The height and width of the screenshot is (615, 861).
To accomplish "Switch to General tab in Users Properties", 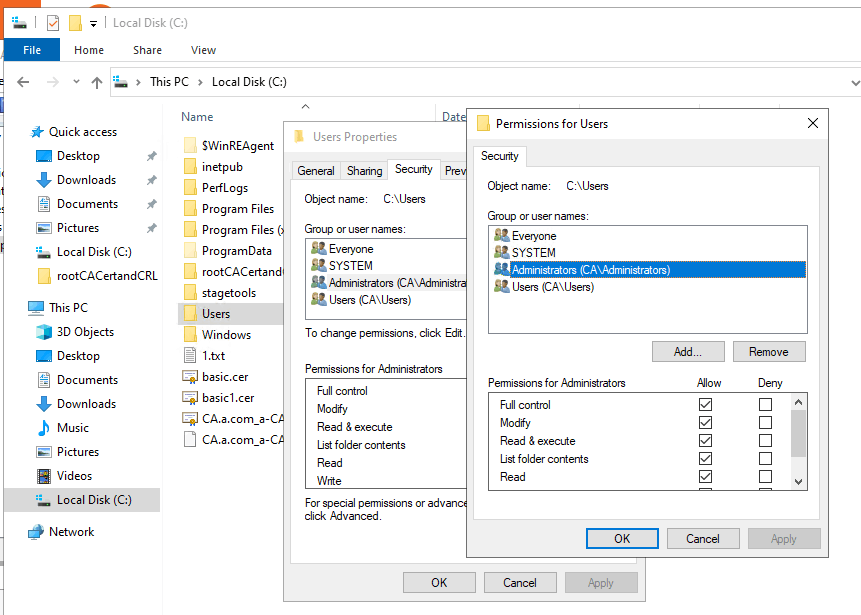I will 316,171.
